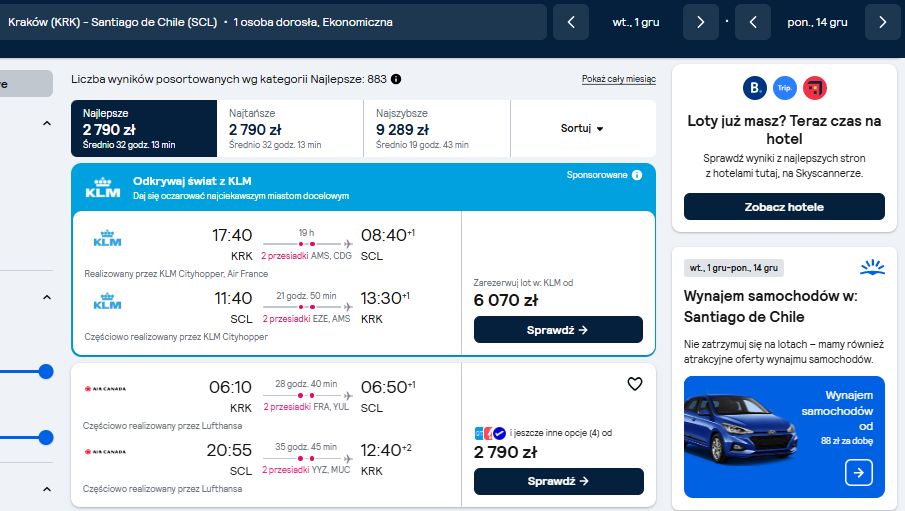
Task: Go to next return date after pon., 14 gru
Action: coord(882,22)
